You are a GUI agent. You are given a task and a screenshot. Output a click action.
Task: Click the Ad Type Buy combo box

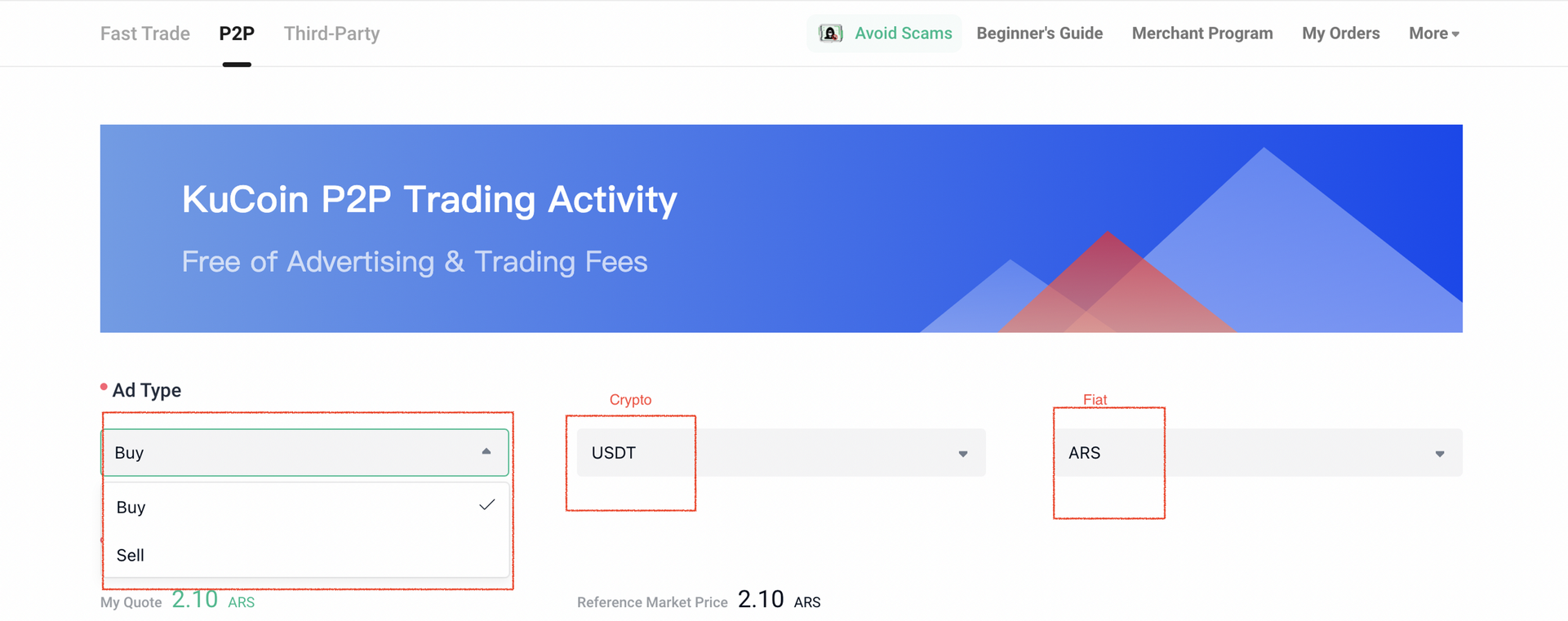[x=304, y=453]
